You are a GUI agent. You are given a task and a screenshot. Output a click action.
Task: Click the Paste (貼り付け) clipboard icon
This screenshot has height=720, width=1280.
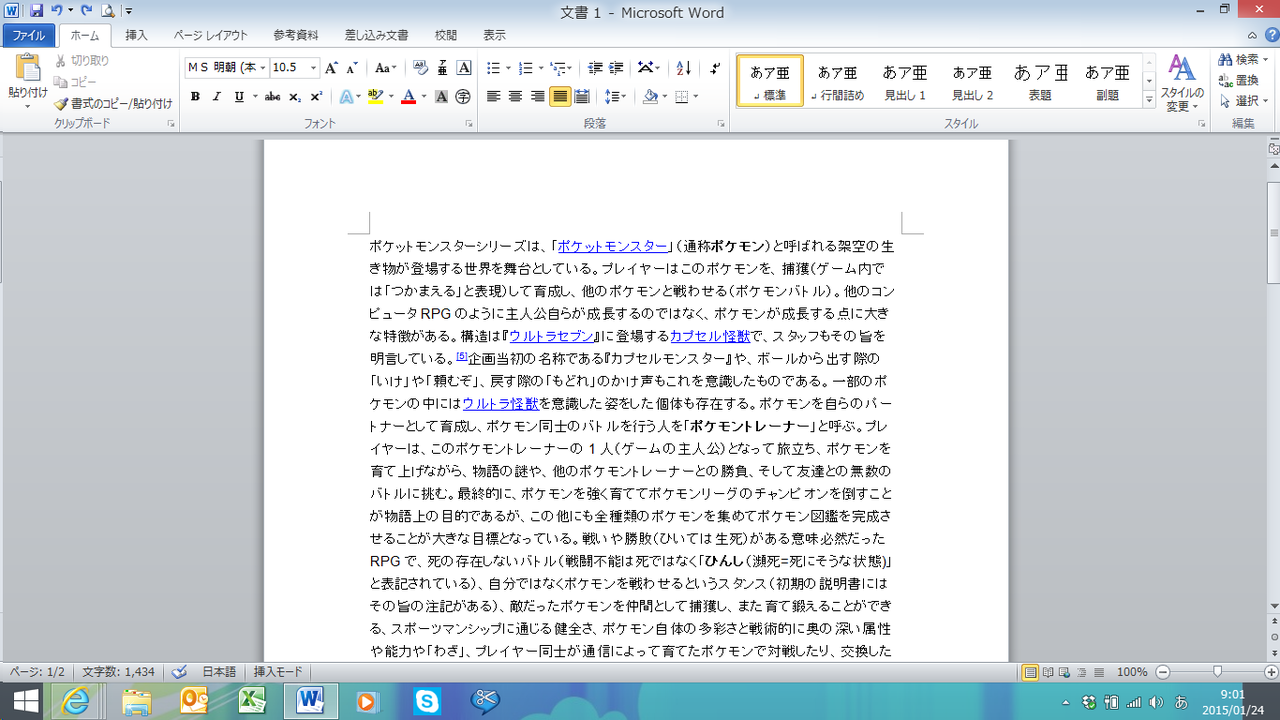[28, 68]
